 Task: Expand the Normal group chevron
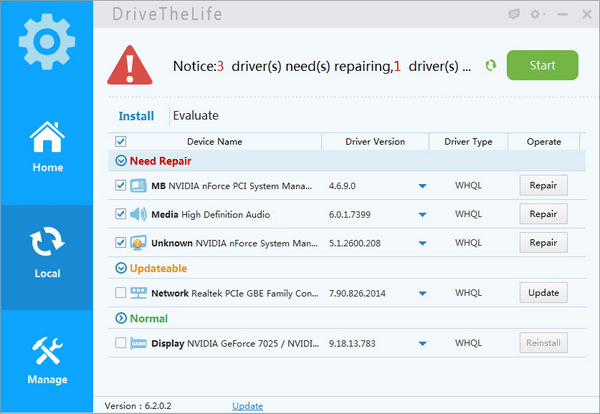pyautogui.click(x=121, y=318)
